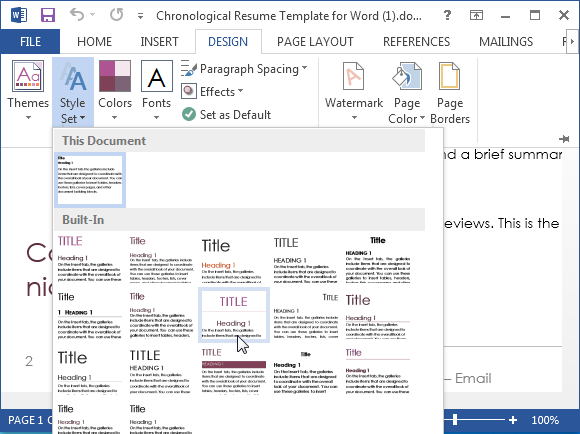
Task: Redo the last action
Action: click(x=117, y=15)
